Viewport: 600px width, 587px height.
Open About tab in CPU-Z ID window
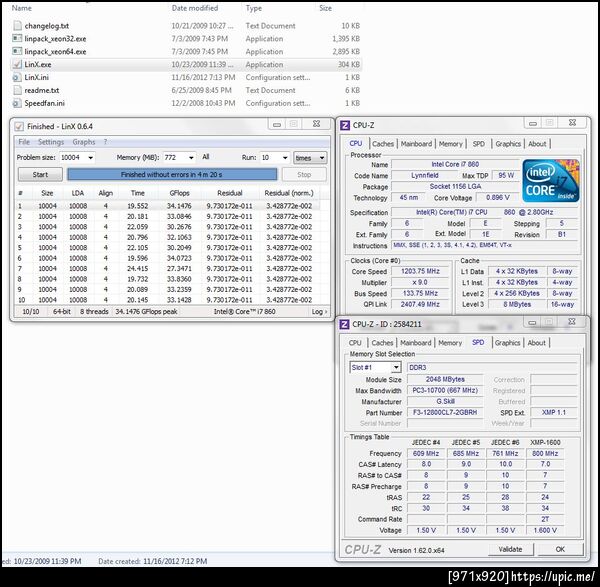tap(536, 343)
